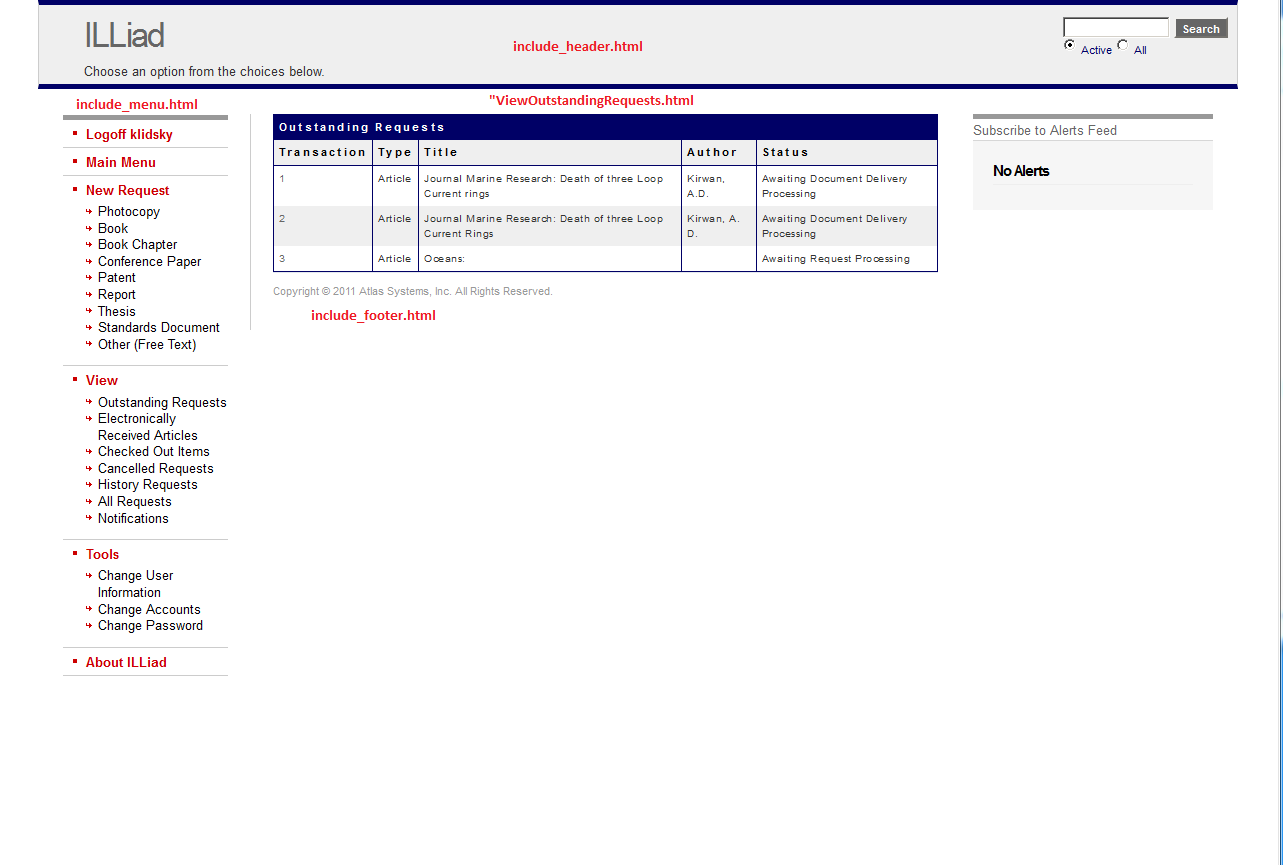Open transaction 3 for the Oceans article
The width and height of the screenshot is (1283, 865).
coord(281,258)
